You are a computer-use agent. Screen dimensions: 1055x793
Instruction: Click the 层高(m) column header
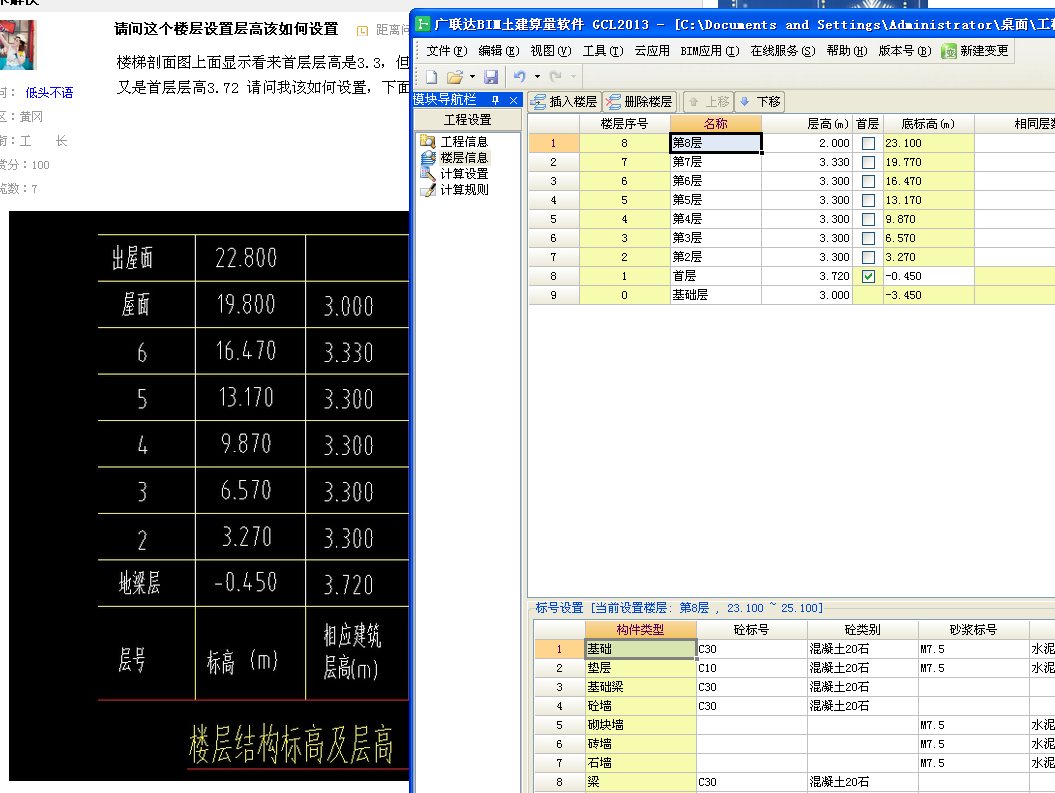tap(807, 124)
